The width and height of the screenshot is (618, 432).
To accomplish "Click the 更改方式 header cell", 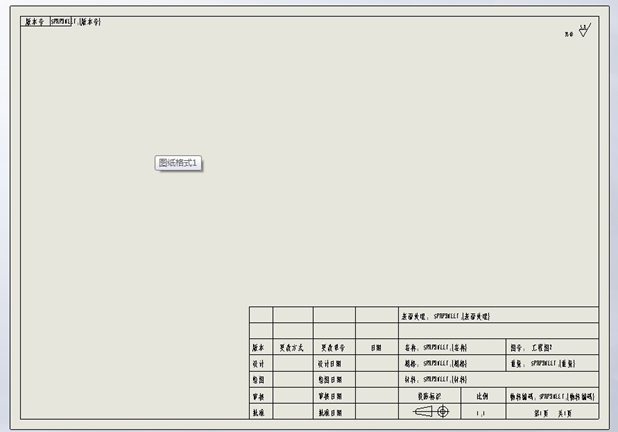I will [292, 348].
